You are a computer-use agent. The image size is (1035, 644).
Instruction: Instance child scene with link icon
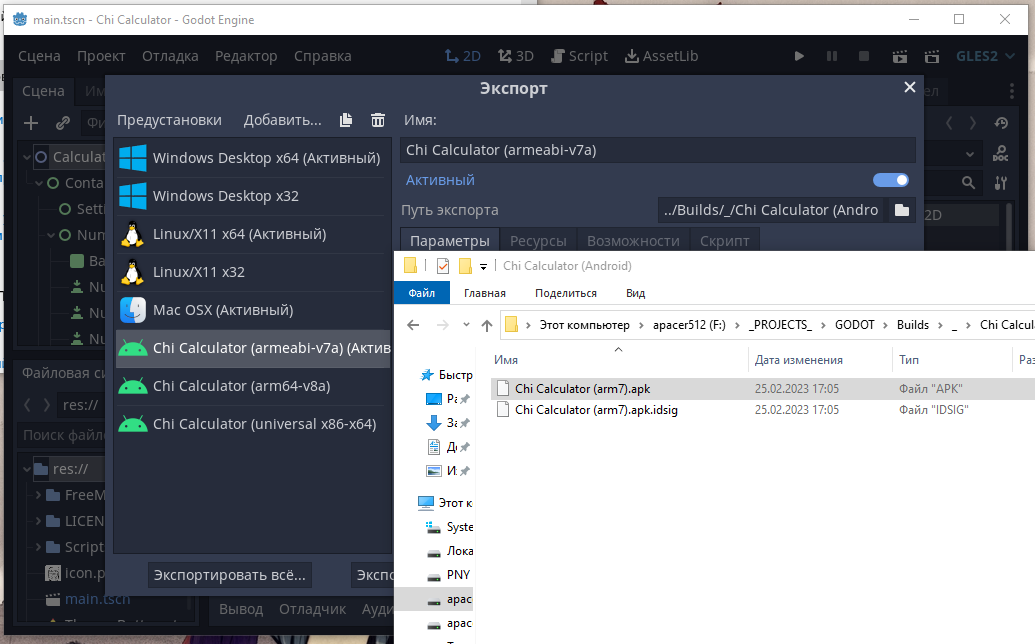click(x=63, y=123)
